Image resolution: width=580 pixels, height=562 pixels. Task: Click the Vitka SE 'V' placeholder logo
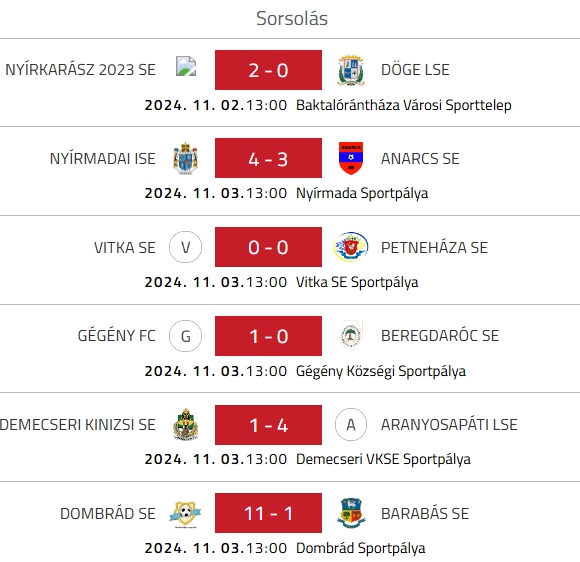(185, 247)
